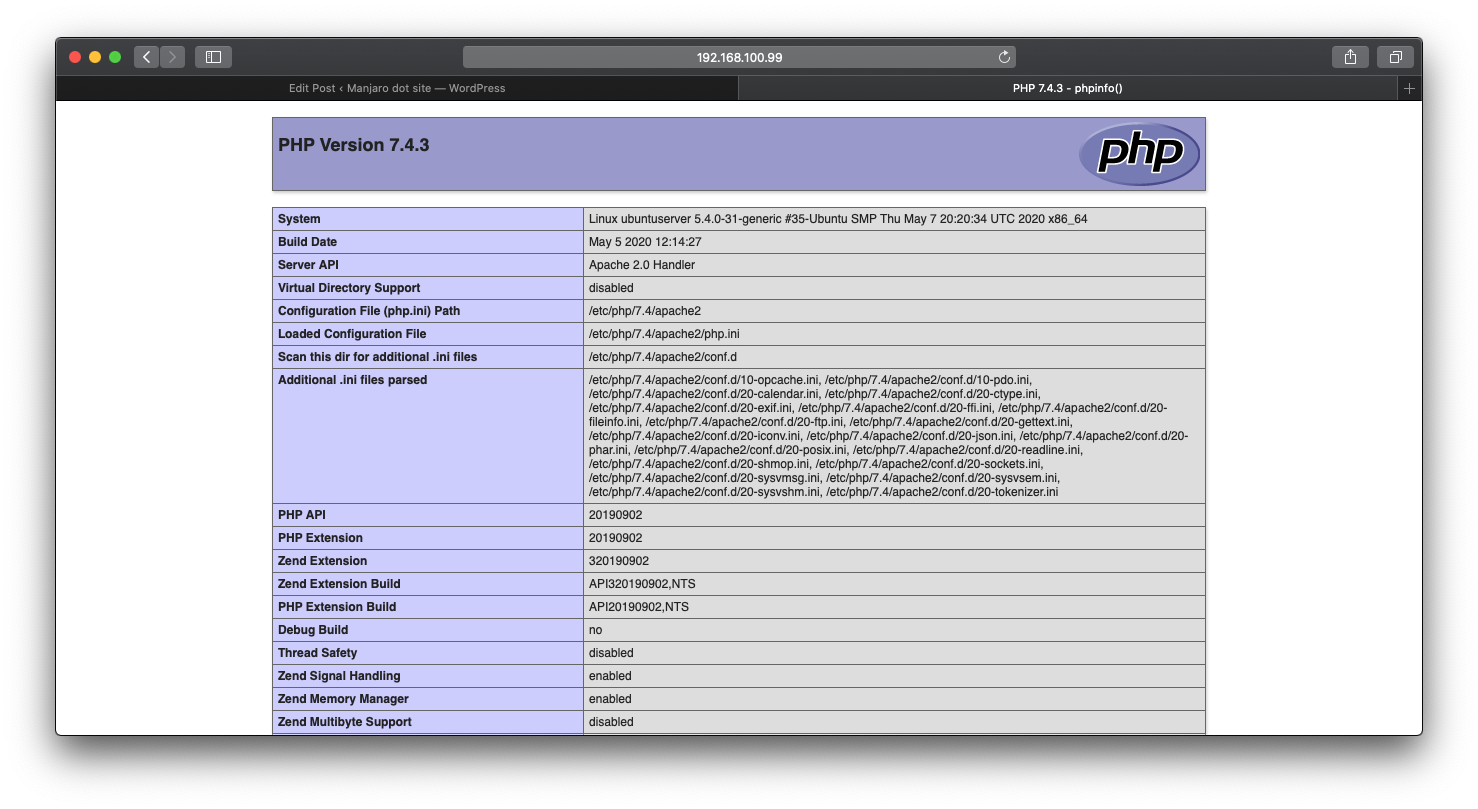Close the Safari window with the red button
The height and width of the screenshot is (809, 1478).
coord(75,57)
